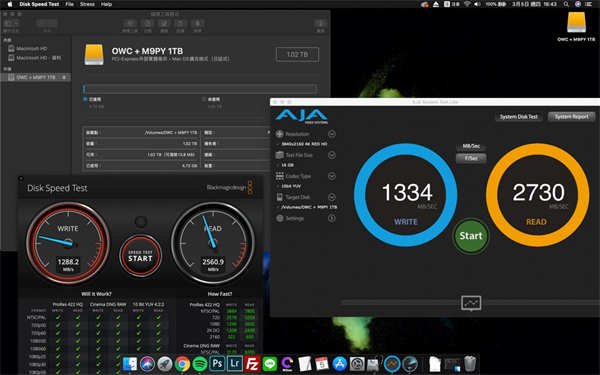Click the AJA WRITE value 1334
This screenshot has height=375, width=600.
coord(407,192)
